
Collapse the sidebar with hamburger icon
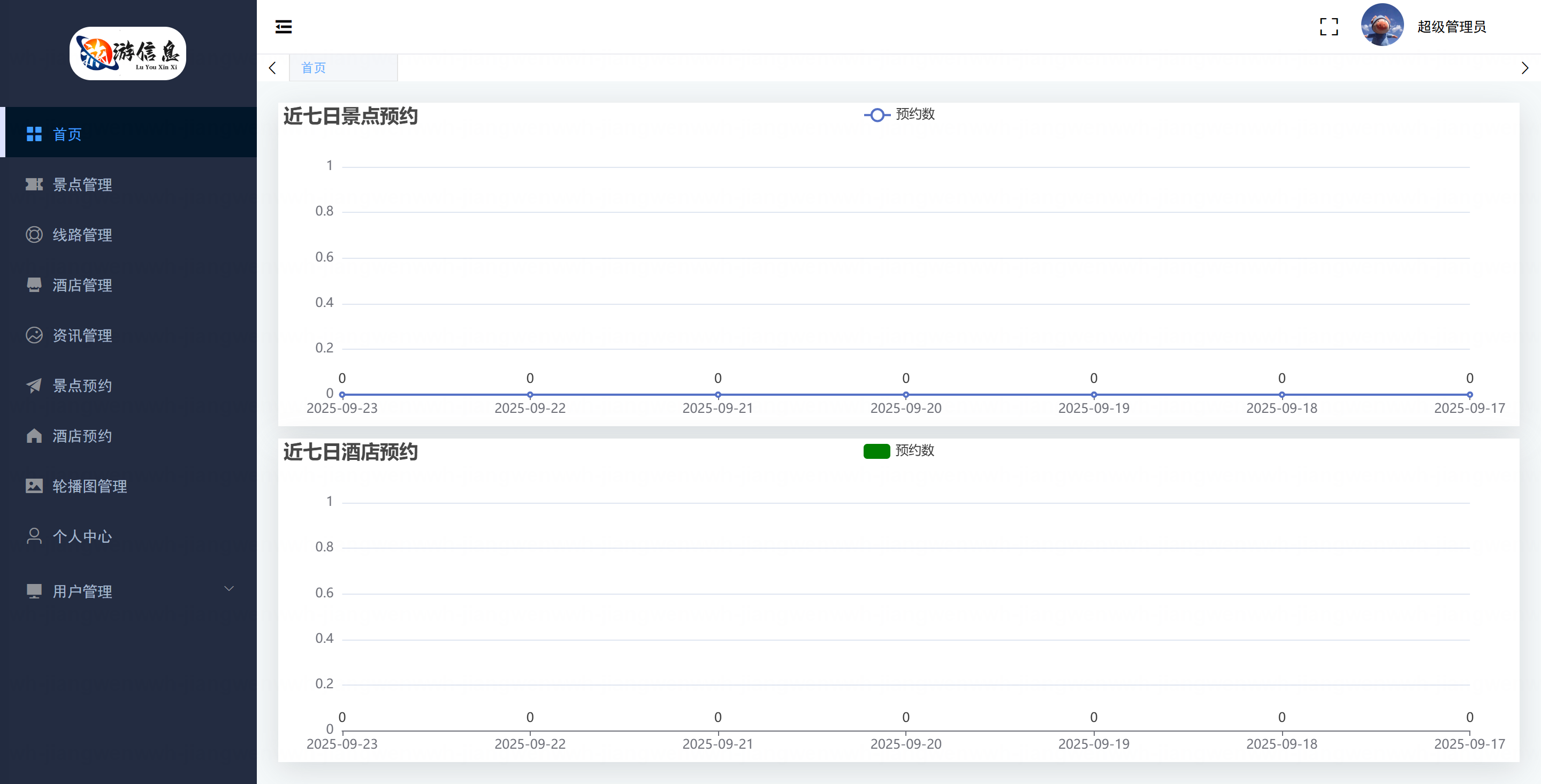click(283, 26)
